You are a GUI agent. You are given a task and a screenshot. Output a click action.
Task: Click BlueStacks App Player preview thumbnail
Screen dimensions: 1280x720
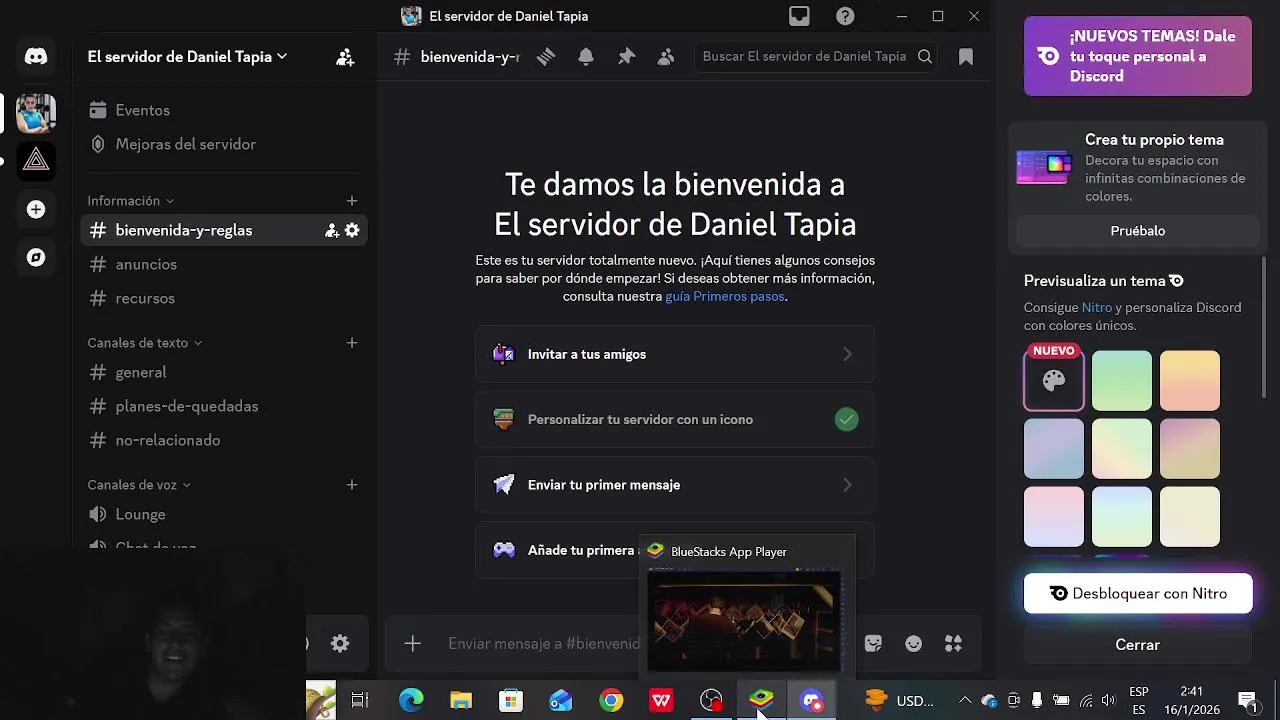[x=742, y=620]
